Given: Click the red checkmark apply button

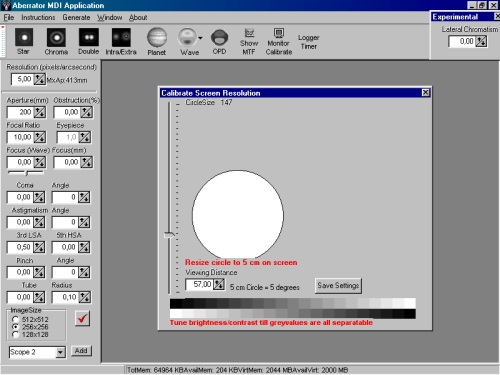Looking at the screenshot, I should (x=82, y=319).
